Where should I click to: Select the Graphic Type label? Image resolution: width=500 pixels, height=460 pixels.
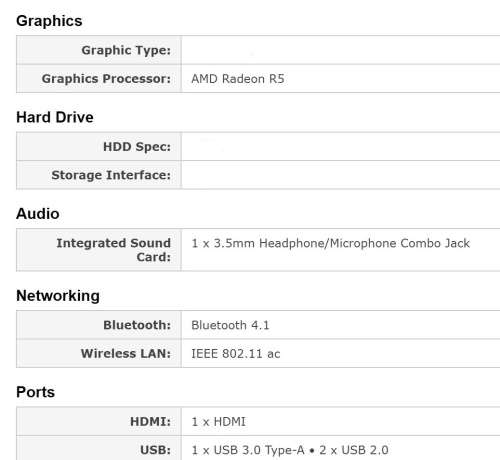click(126, 50)
